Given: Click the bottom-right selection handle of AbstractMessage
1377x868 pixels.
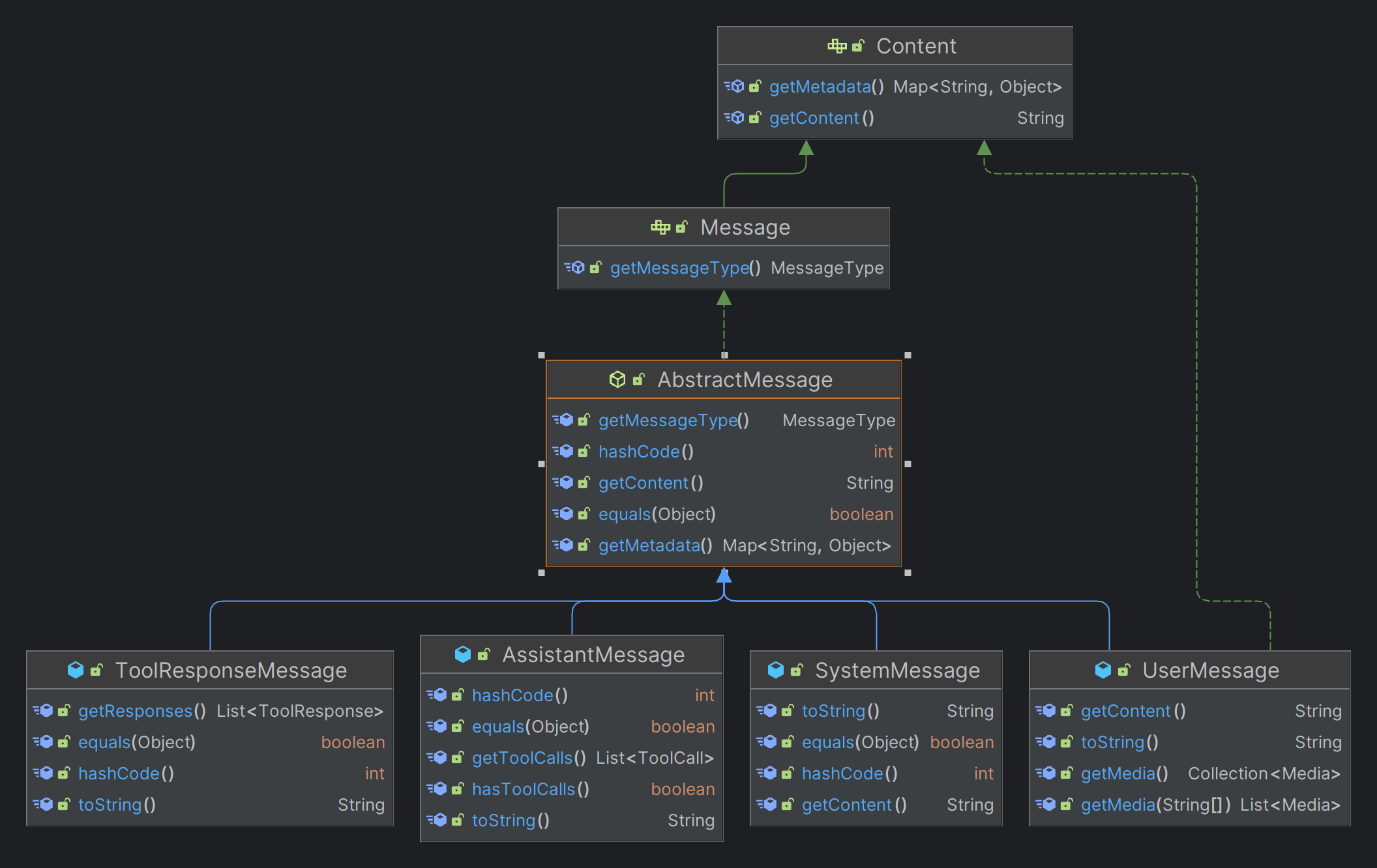Looking at the screenshot, I should (908, 573).
